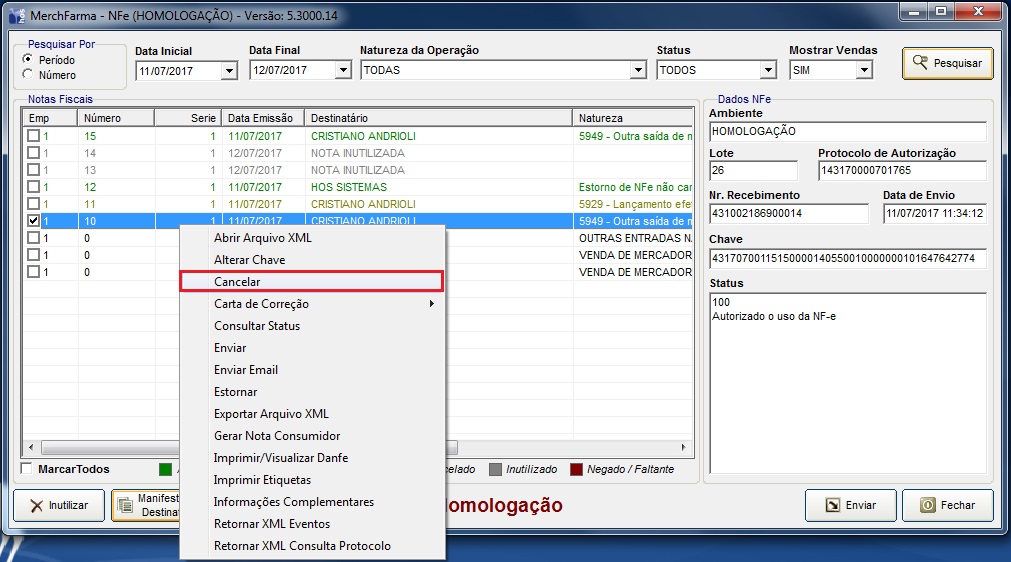The image size is (1011, 562).
Task: Select the Número radio button
Action: click(28, 74)
